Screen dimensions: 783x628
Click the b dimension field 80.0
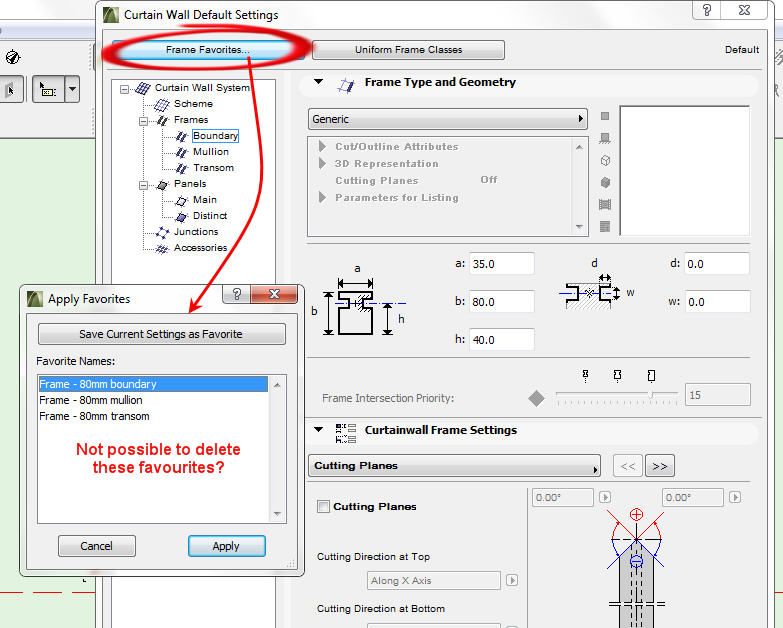tap(501, 302)
